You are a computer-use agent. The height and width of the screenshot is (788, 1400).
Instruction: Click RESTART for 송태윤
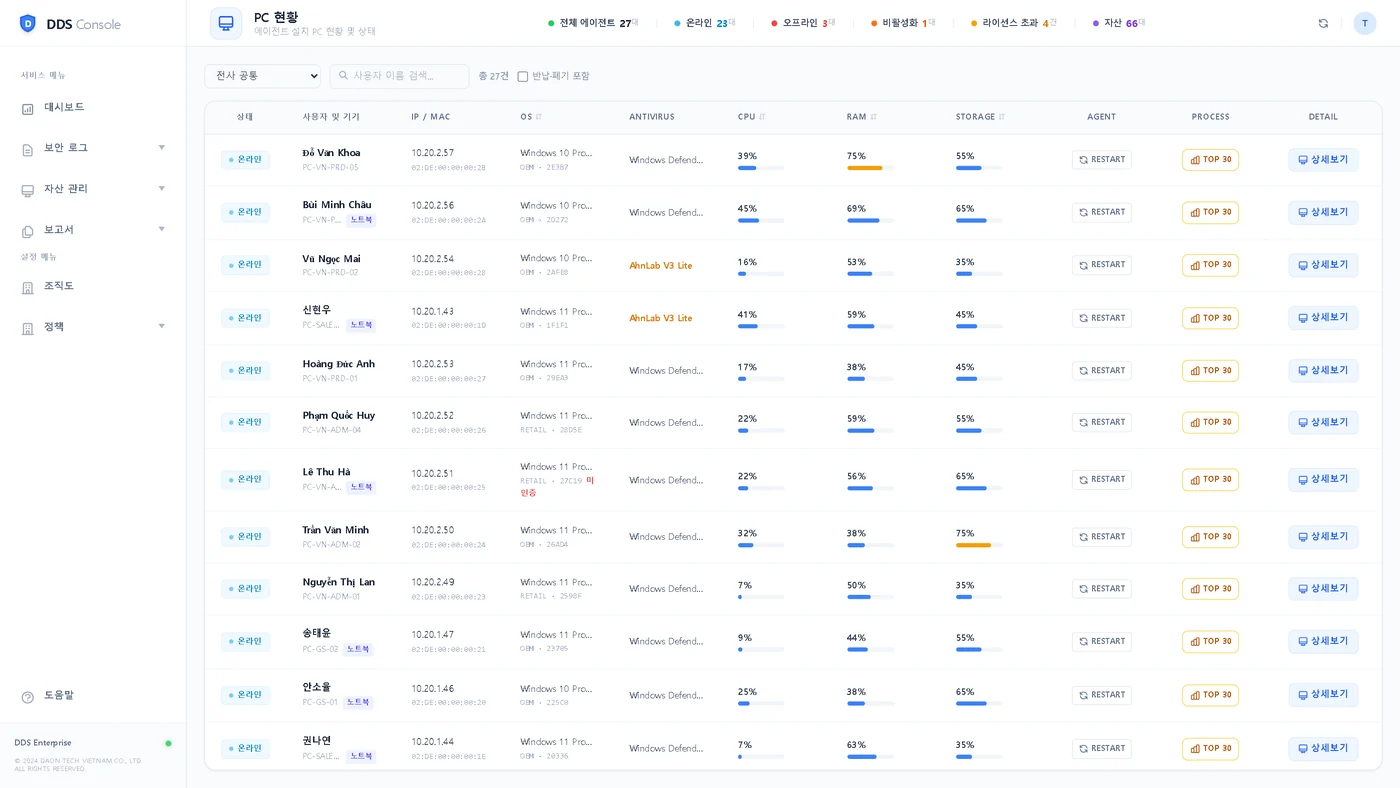(x=1102, y=642)
